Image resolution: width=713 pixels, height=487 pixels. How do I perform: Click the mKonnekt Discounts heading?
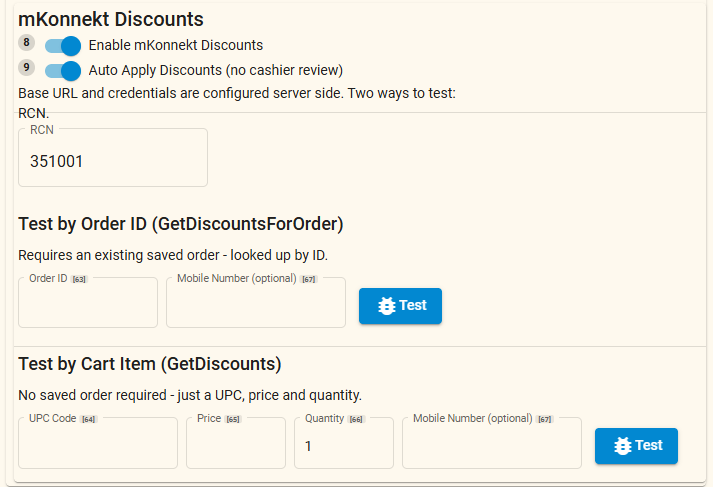click(x=111, y=20)
